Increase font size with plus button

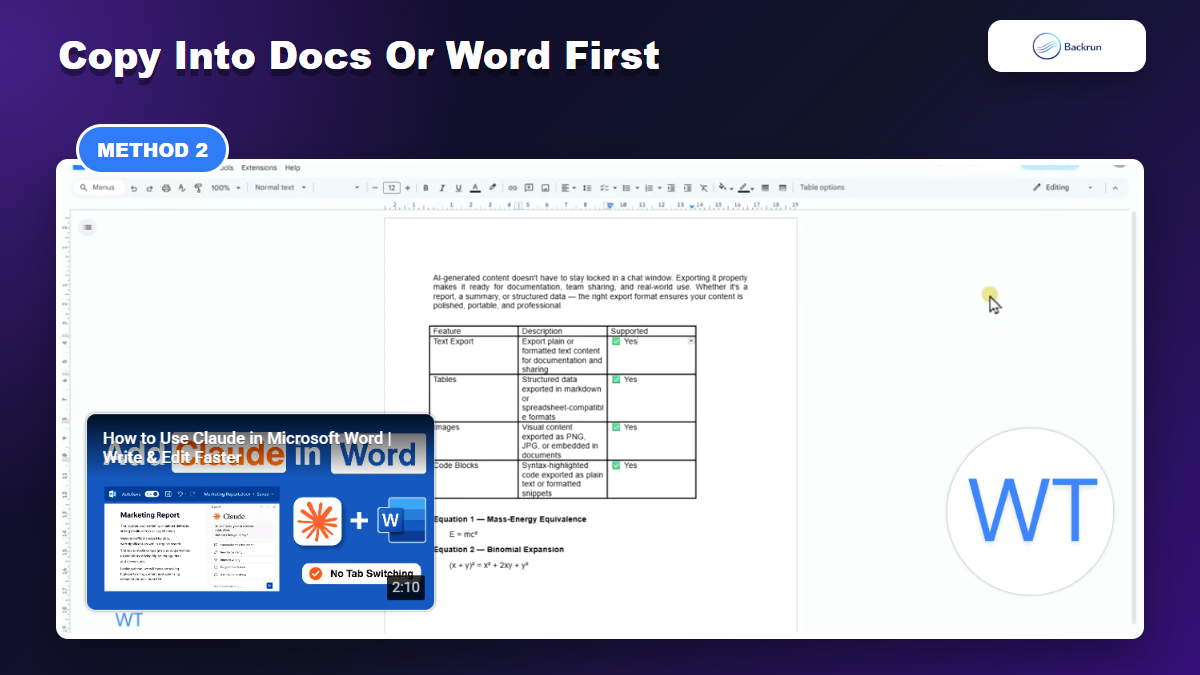407,188
